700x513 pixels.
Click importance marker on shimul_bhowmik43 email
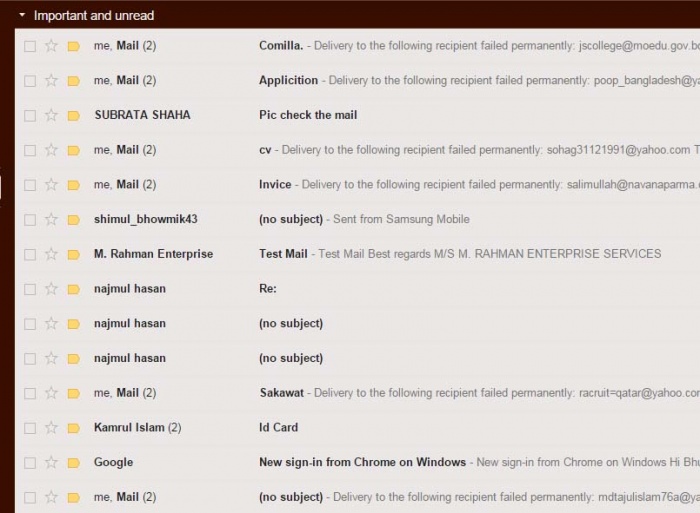[73, 219]
